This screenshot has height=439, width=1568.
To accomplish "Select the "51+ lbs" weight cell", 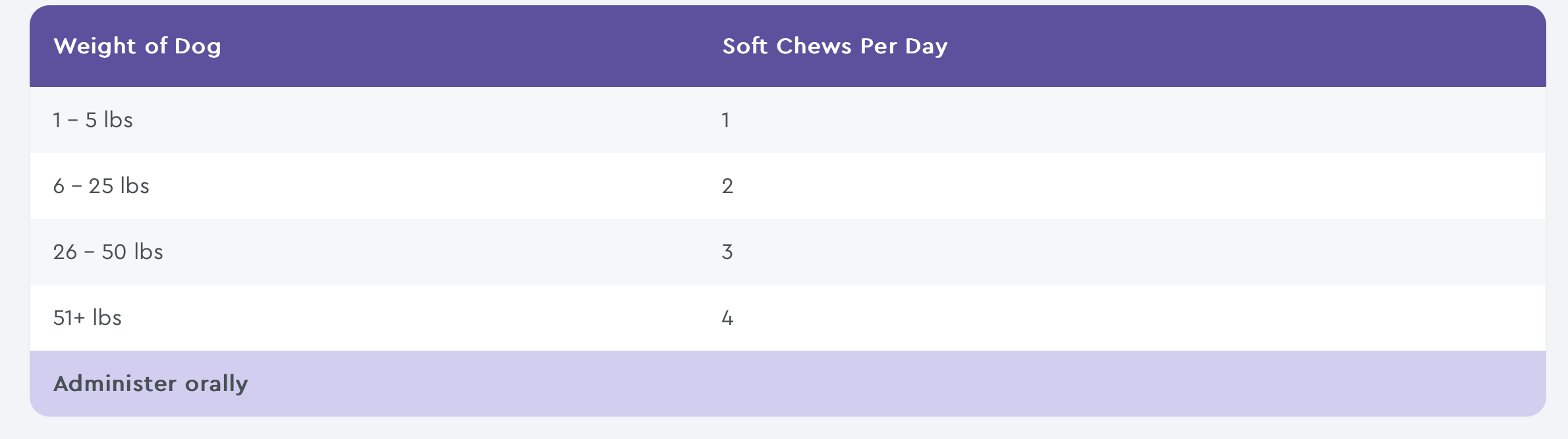I will point(87,318).
